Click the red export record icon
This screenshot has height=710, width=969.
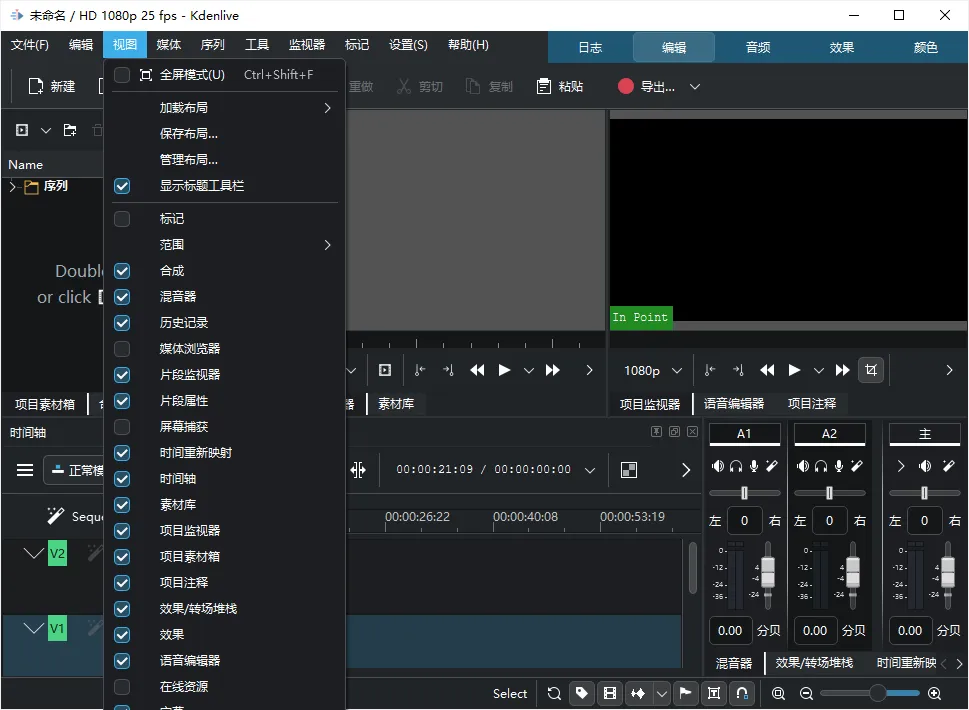625,87
